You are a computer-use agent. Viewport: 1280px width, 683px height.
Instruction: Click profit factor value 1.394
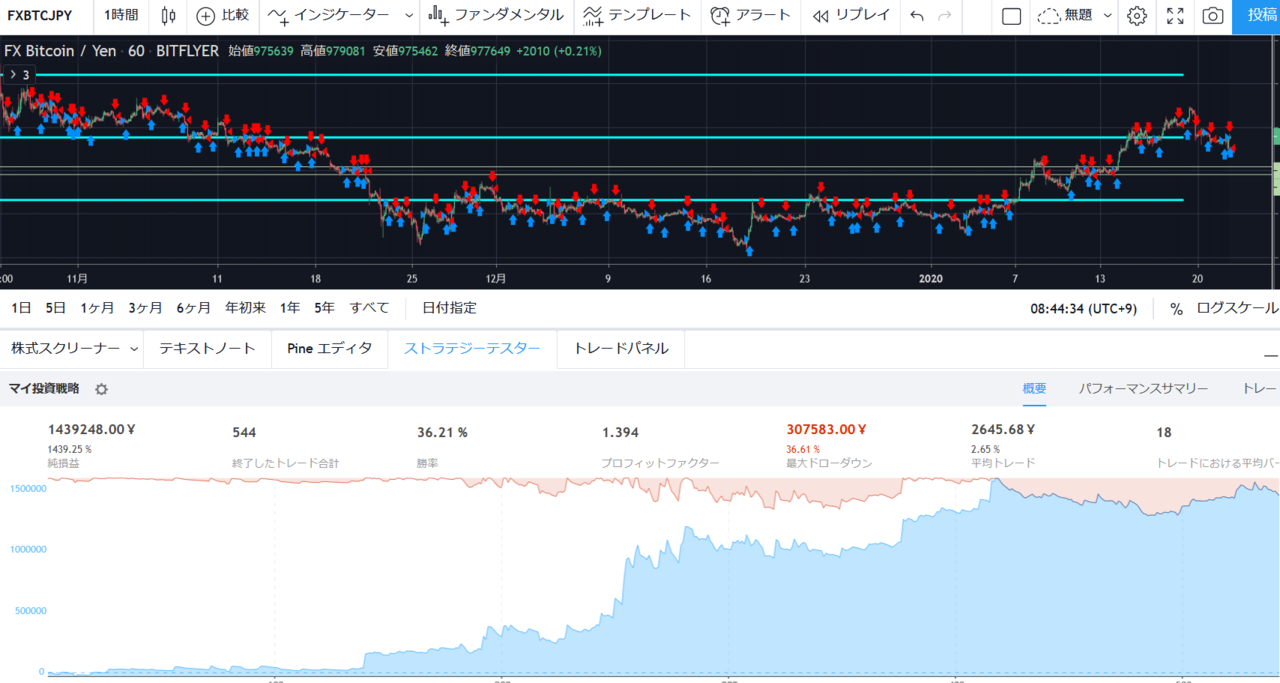click(x=620, y=433)
